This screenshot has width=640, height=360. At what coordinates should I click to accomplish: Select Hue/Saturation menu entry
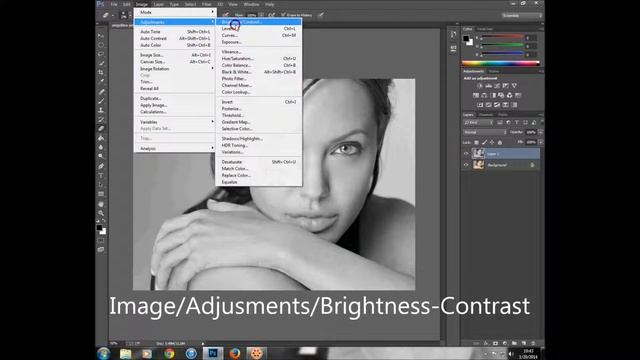click(x=259, y=58)
